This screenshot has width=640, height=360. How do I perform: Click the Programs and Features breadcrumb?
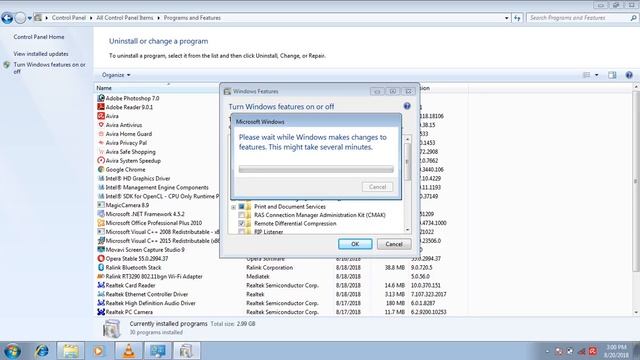(192, 18)
